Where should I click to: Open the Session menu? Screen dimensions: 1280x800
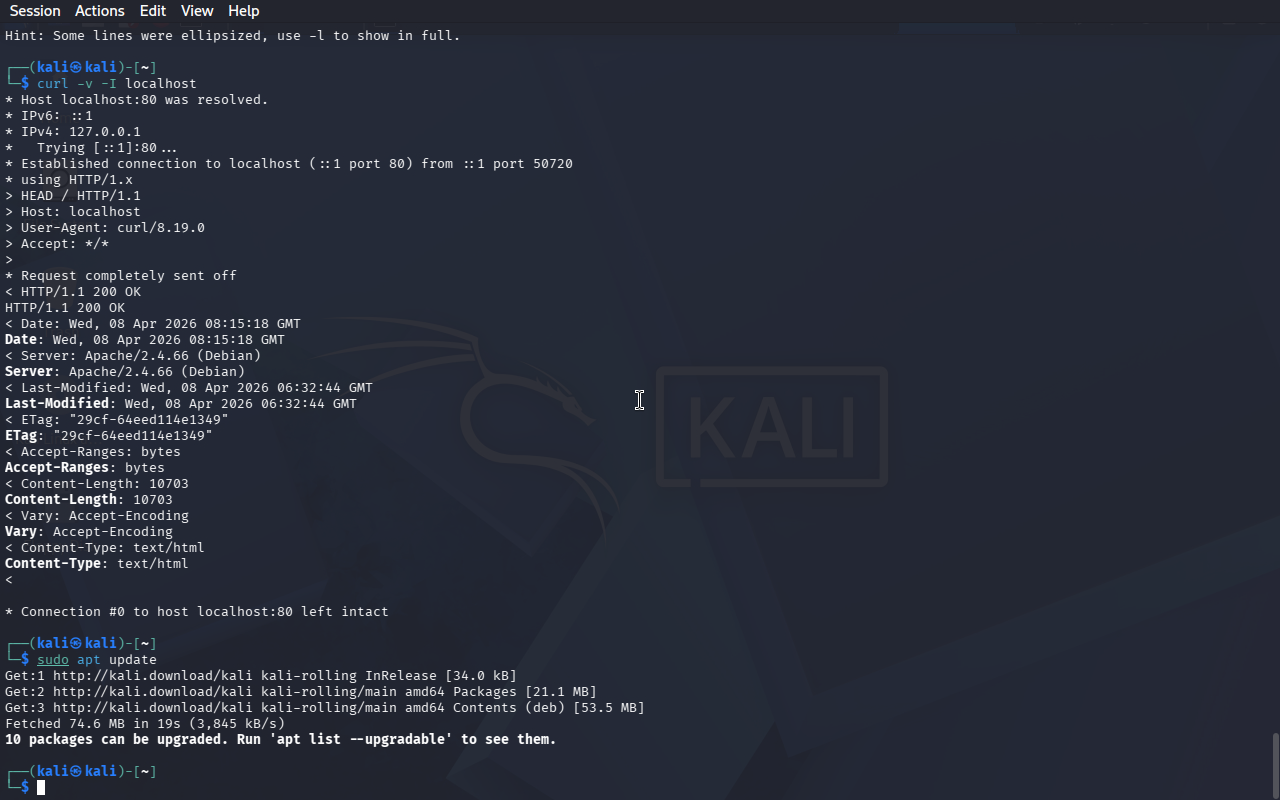point(35,11)
